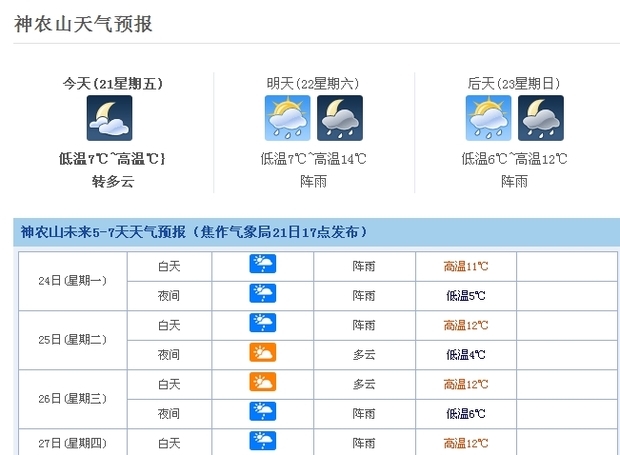This screenshot has height=455, width=620.
Task: Click 多云 in 25日 夜间 row
Action: 364,355
